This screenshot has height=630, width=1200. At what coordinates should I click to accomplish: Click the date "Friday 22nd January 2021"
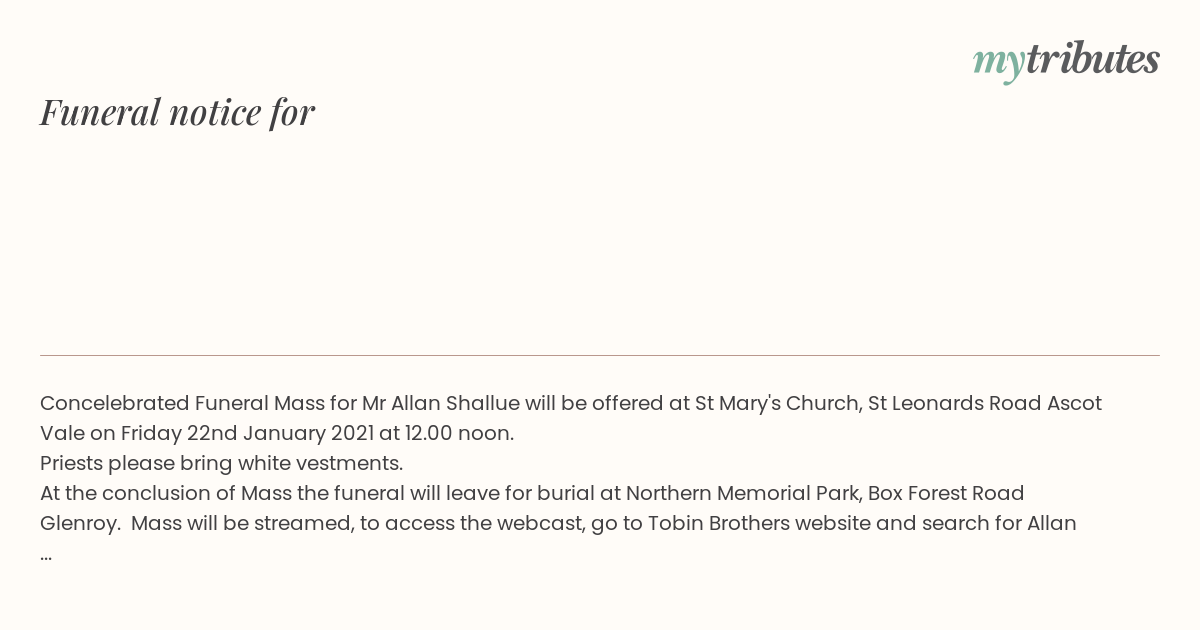(247, 434)
